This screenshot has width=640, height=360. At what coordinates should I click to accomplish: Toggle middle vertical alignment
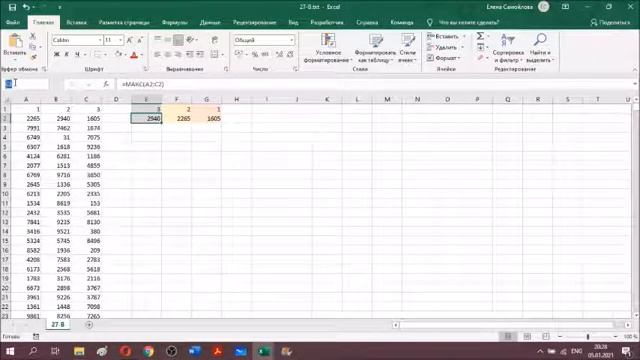pos(168,40)
